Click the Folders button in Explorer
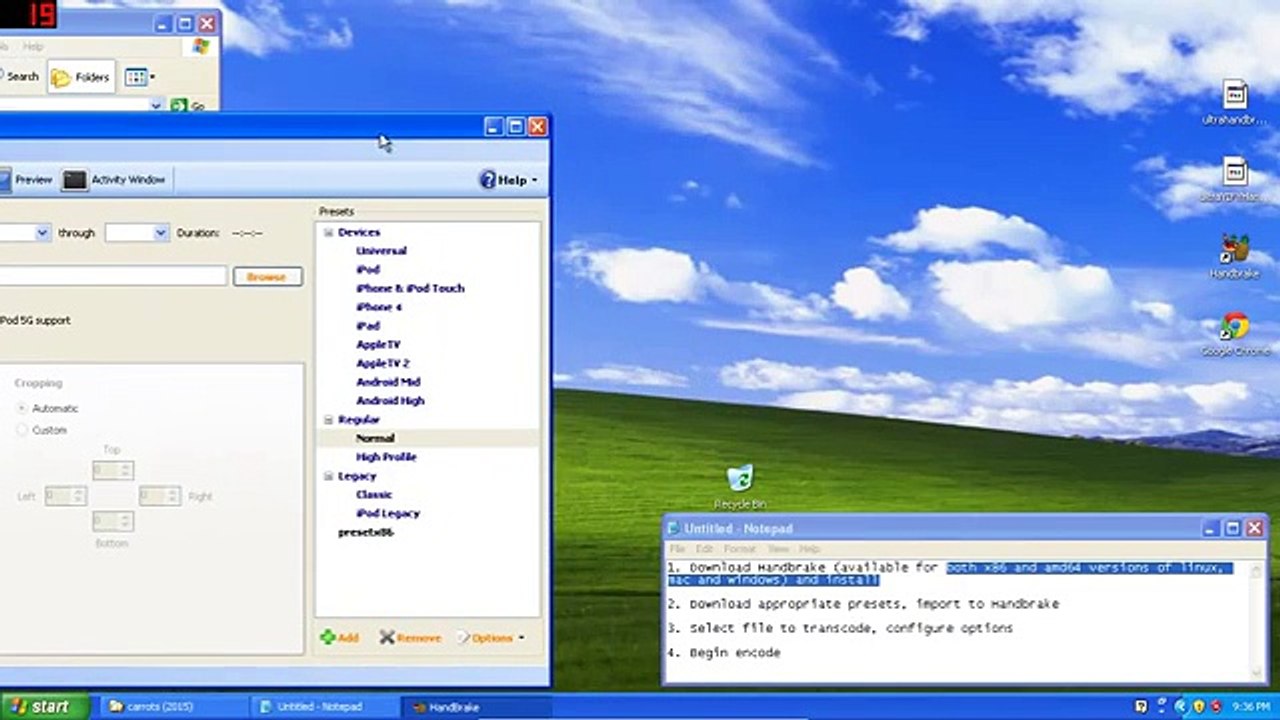Viewport: 1280px width, 720px height. 80,77
